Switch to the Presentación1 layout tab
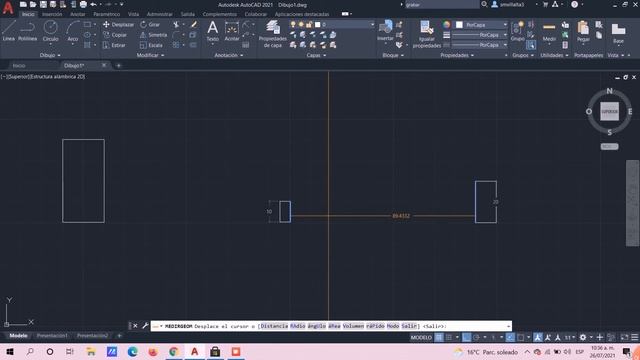This screenshot has width=640, height=360. 52,336
